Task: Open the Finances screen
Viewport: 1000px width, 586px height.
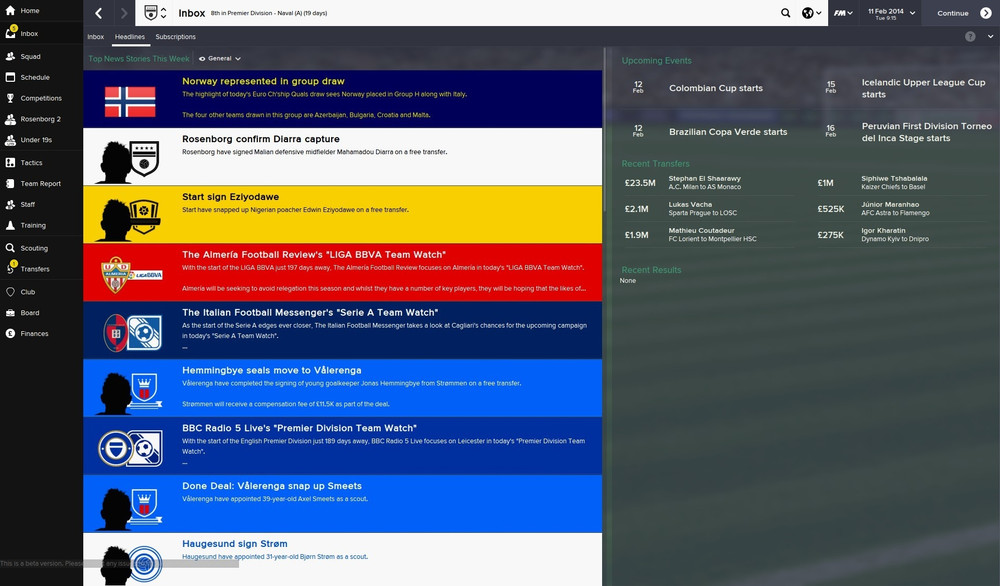Action: (x=34, y=333)
